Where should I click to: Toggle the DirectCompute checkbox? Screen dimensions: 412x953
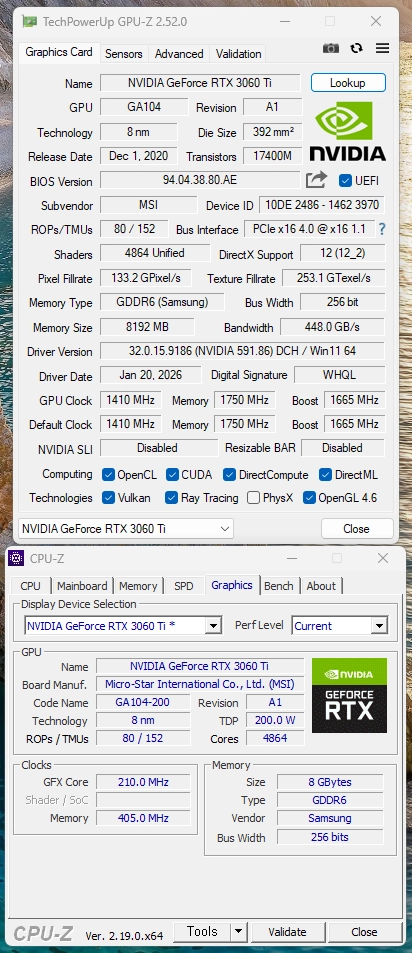(229, 474)
